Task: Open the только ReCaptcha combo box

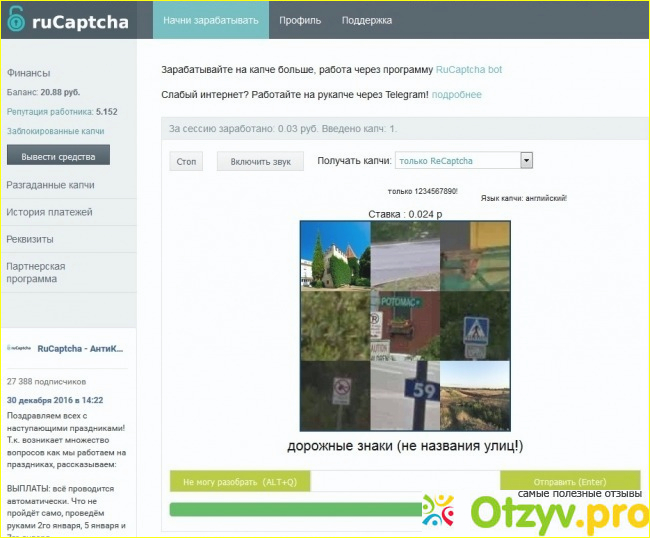Action: pos(458,160)
